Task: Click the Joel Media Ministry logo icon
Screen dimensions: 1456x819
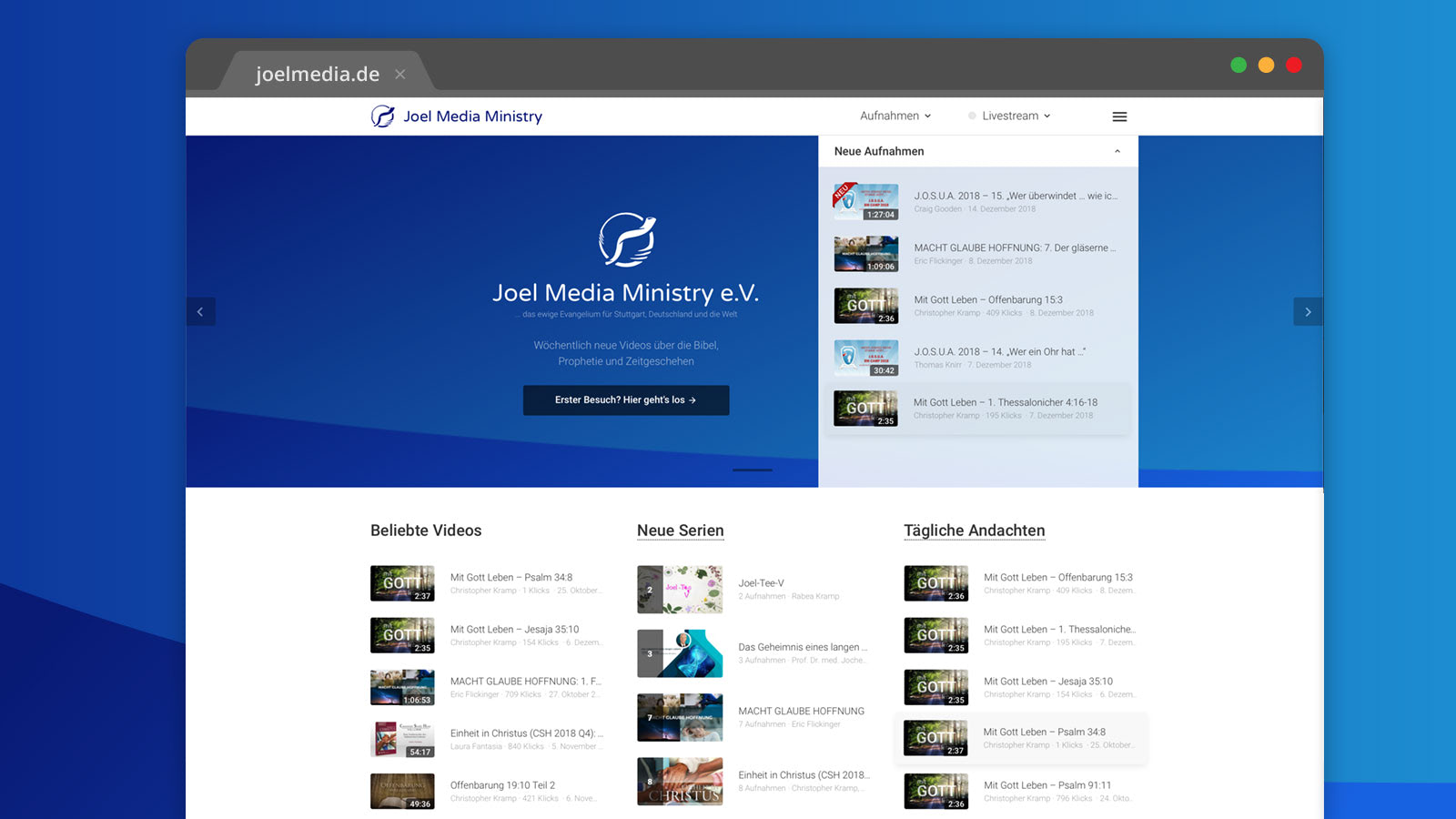Action: click(383, 116)
